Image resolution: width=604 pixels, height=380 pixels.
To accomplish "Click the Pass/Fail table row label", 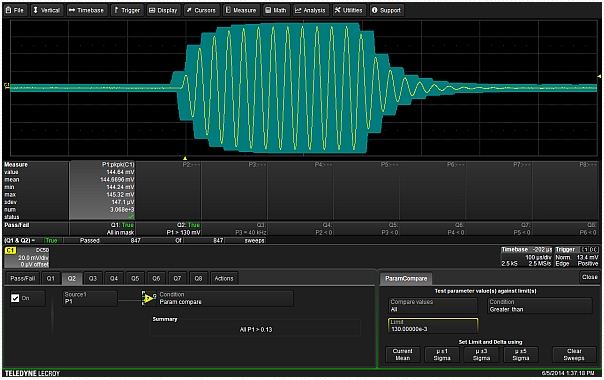I will (17, 225).
